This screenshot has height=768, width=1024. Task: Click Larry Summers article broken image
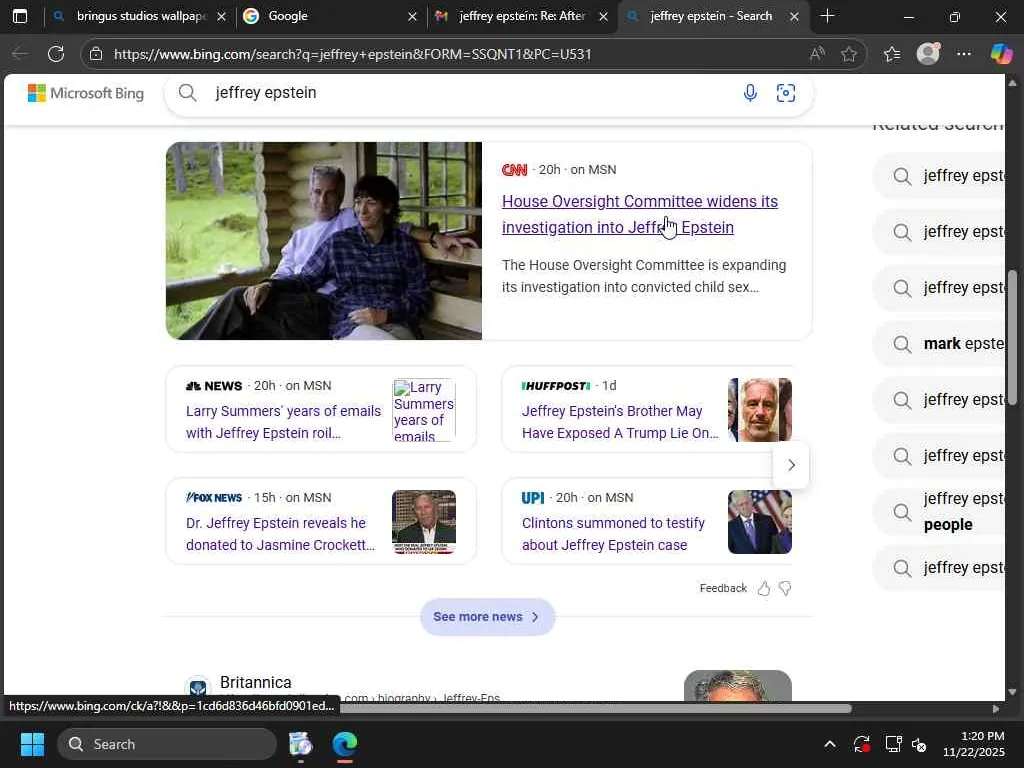tap(424, 410)
